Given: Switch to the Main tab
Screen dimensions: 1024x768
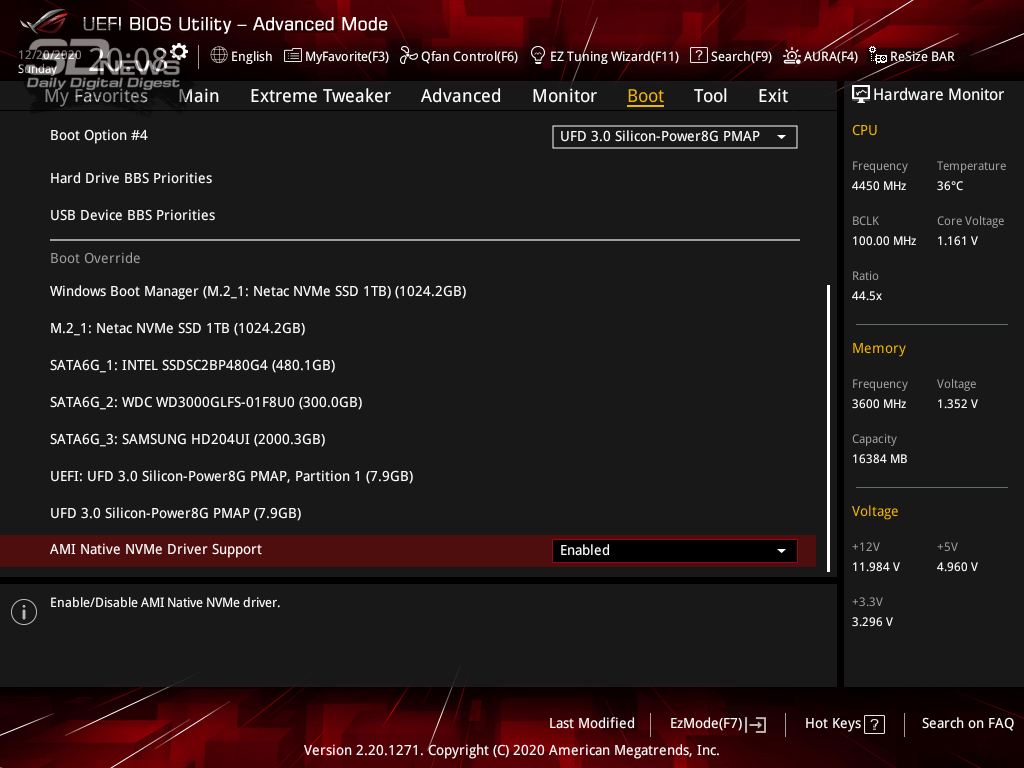Looking at the screenshot, I should click(x=199, y=96).
